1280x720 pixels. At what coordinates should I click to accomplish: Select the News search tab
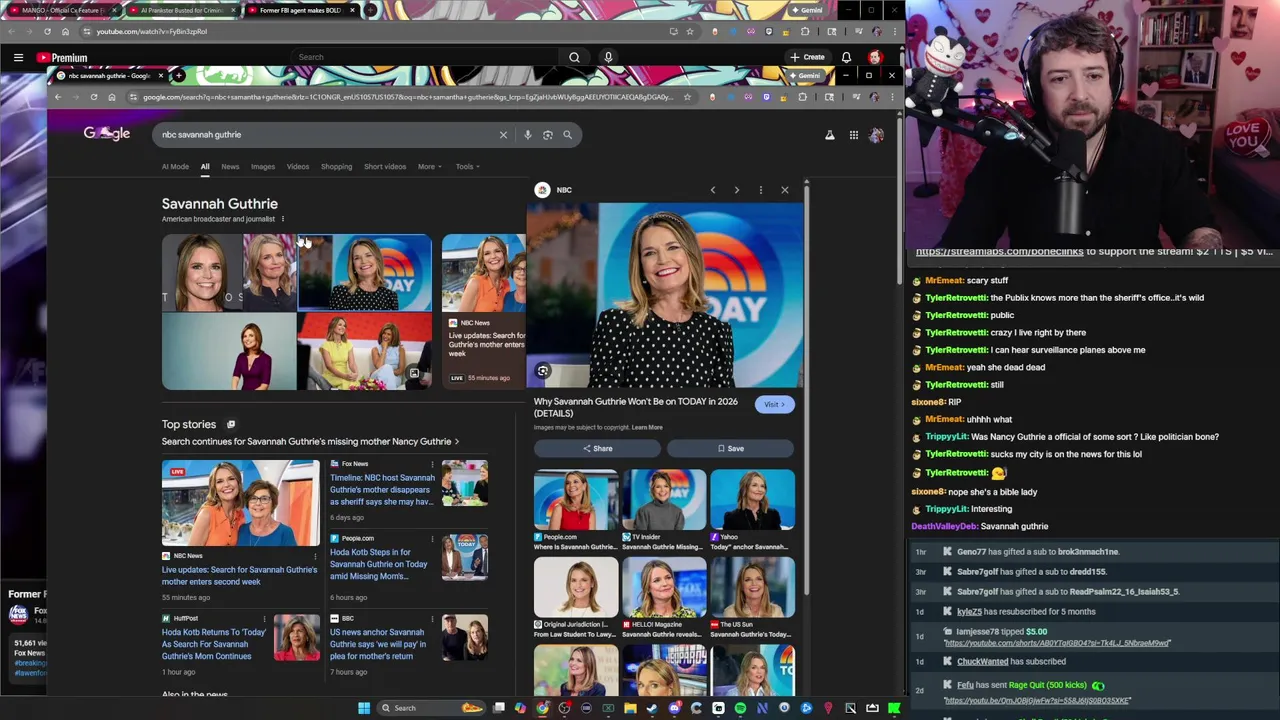230,167
